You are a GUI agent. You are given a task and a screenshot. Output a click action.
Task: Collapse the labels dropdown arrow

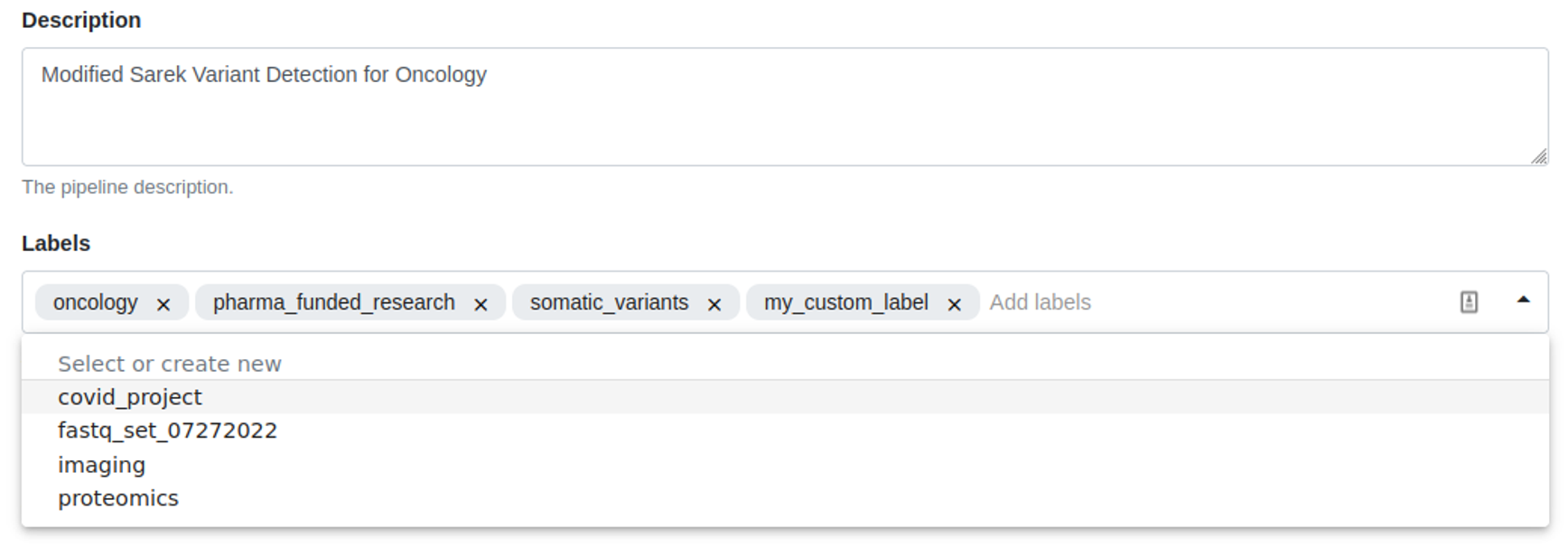(x=1523, y=301)
